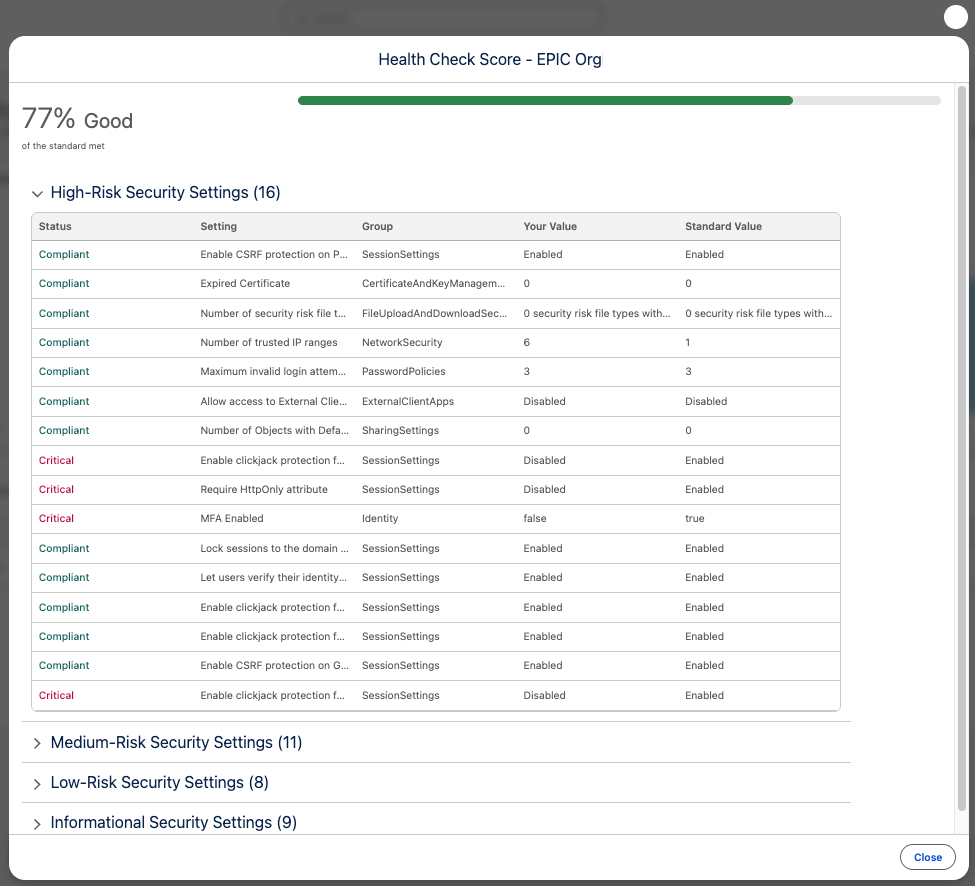Click the Identity group cell

pyautogui.click(x=380, y=518)
